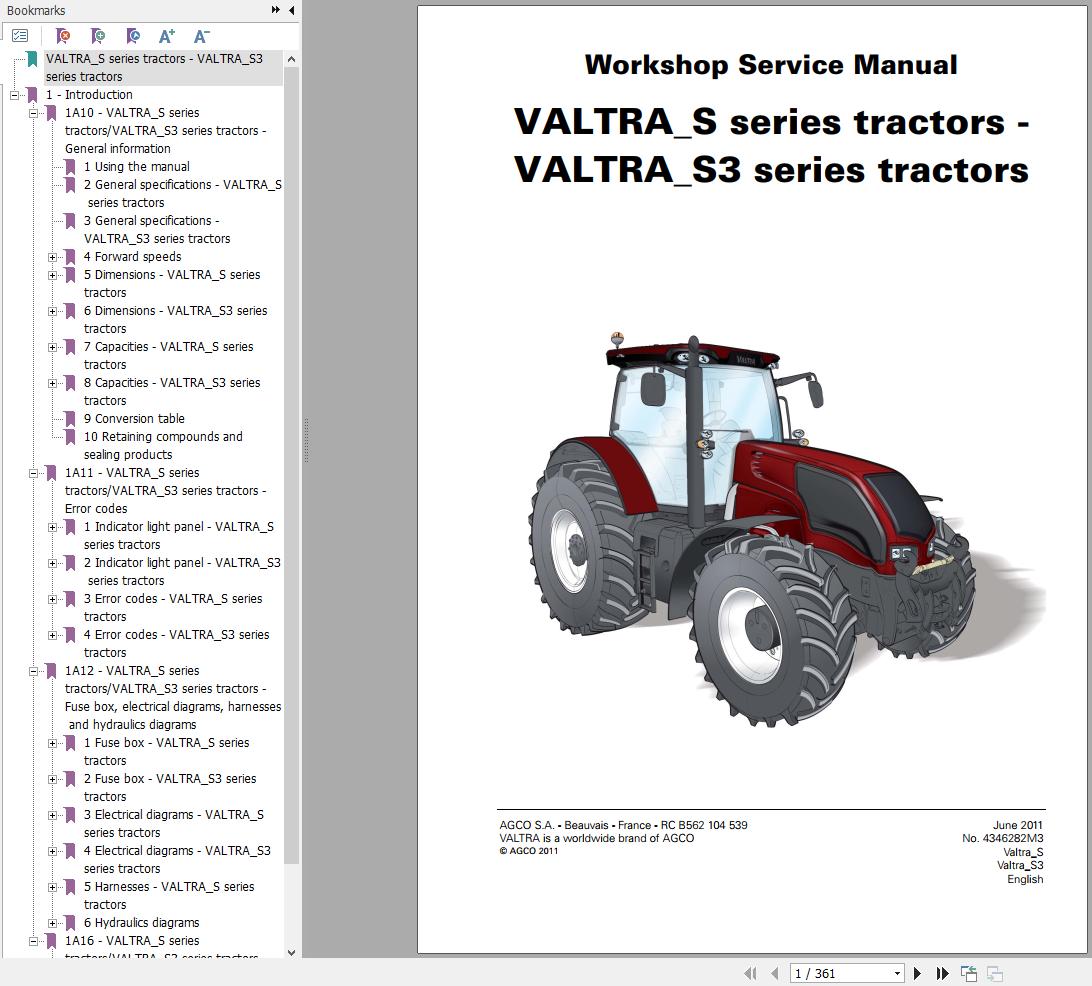Select '3 Error codes - VALTRA_S series' bookmark
The height and width of the screenshot is (986, 1092).
pyautogui.click(x=173, y=607)
